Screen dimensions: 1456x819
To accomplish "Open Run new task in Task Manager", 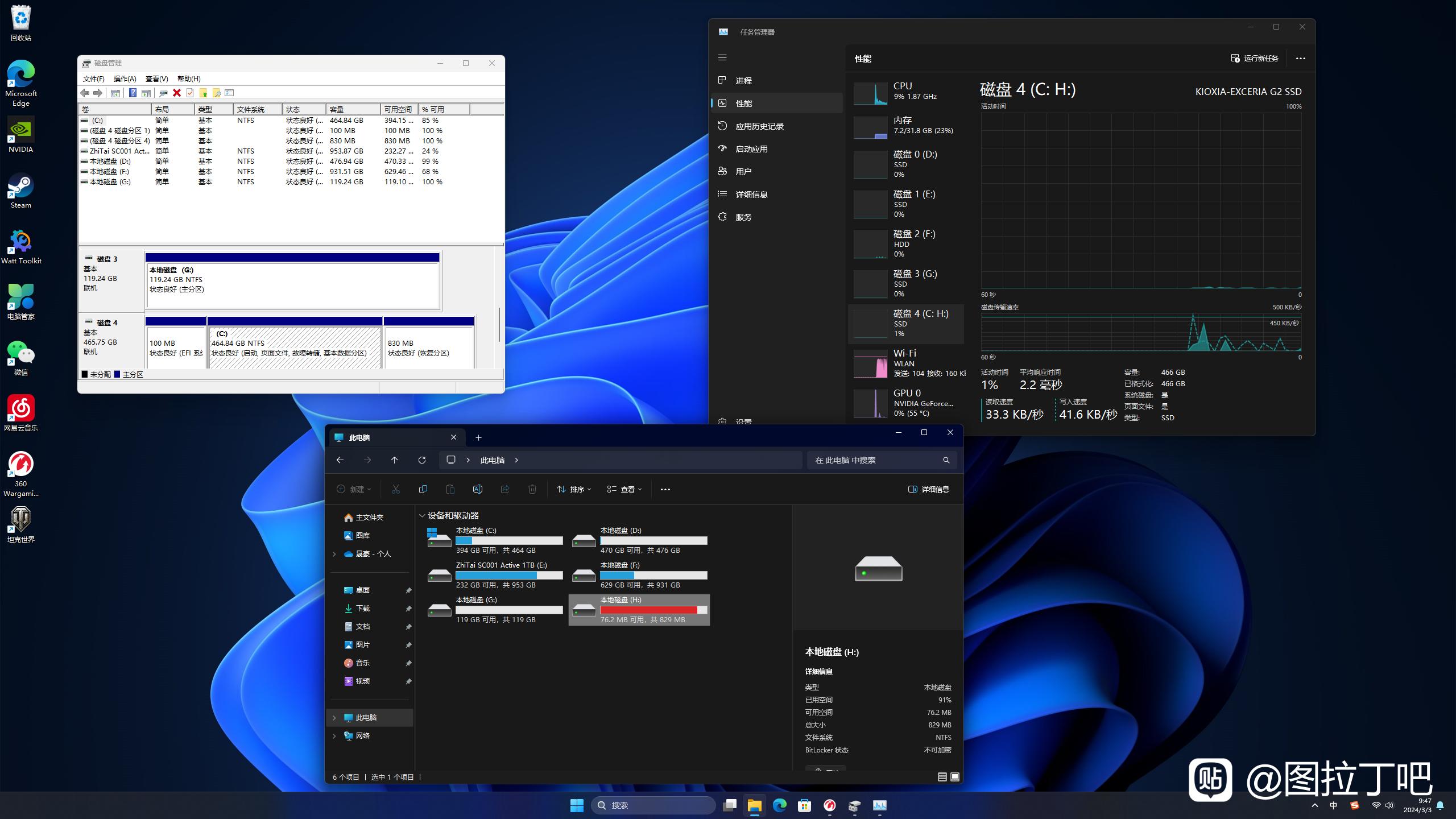I will coord(1255,58).
